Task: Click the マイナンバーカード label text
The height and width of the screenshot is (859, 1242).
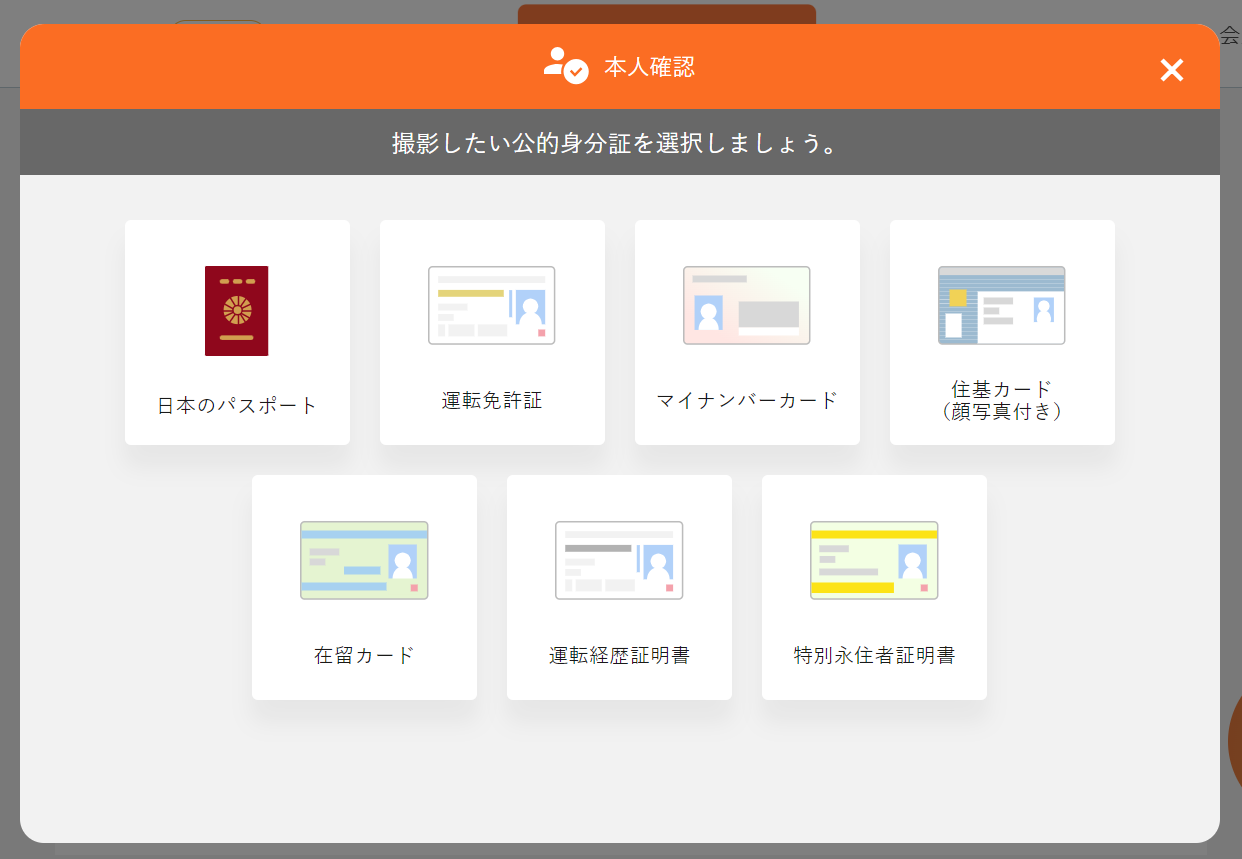Action: click(x=747, y=401)
